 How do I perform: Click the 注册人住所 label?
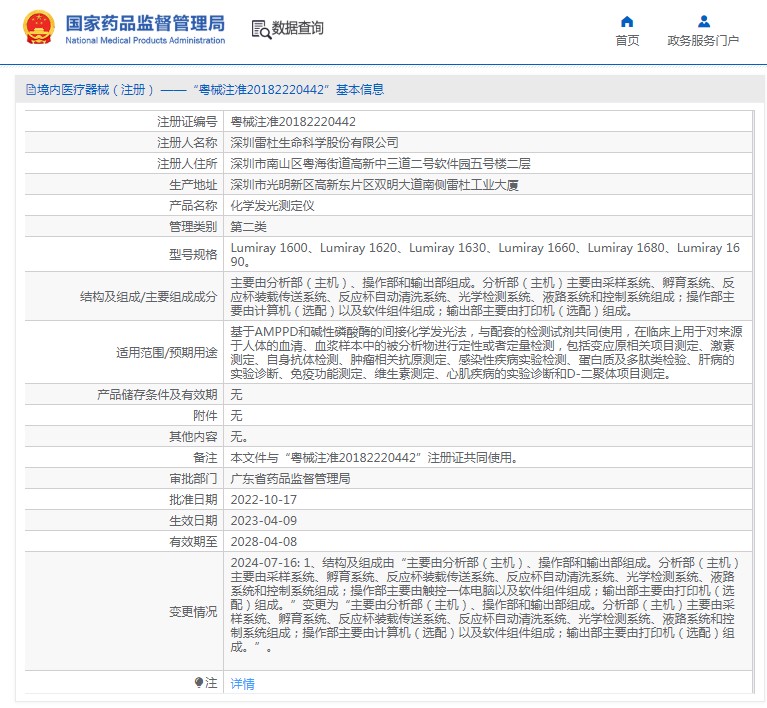(187, 164)
